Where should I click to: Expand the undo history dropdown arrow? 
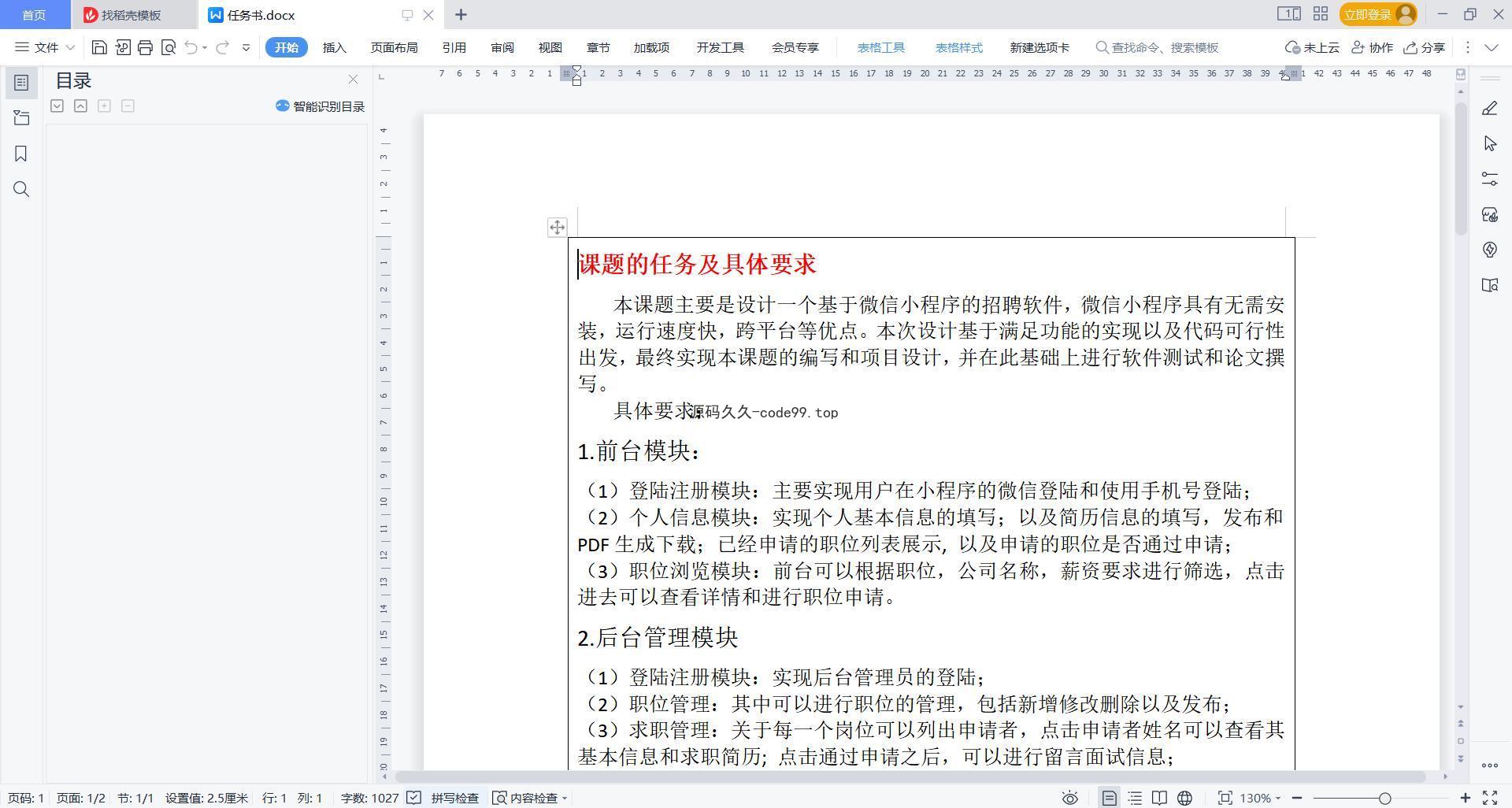click(205, 47)
